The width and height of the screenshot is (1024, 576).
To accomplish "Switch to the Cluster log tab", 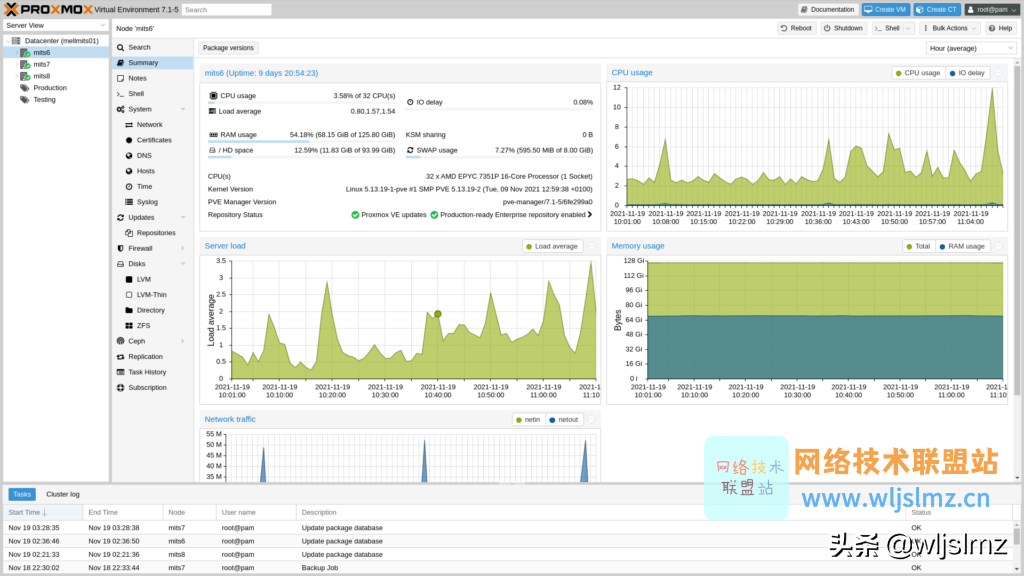I will click(63, 494).
